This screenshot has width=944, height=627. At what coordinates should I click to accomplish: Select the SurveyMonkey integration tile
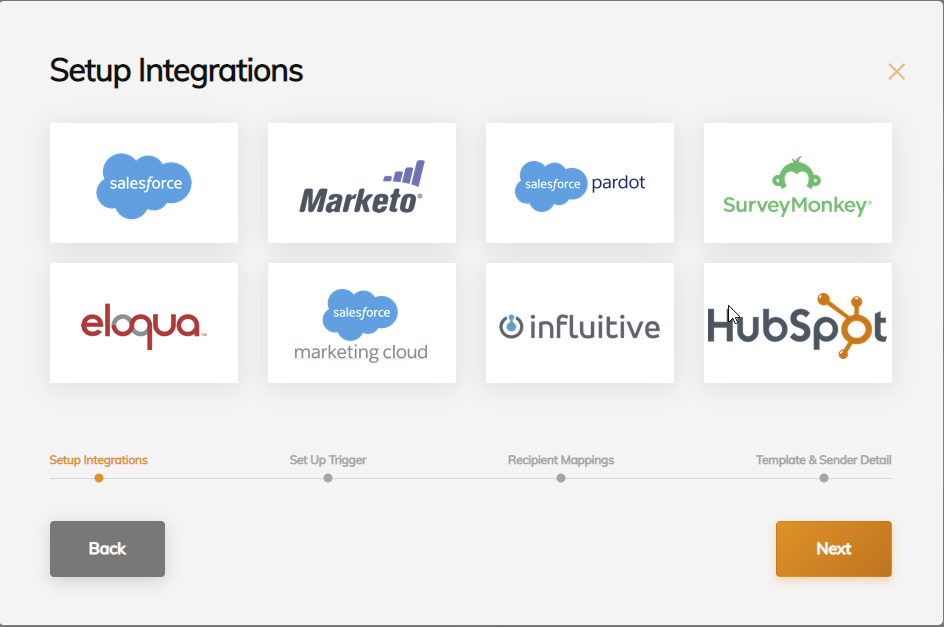click(798, 183)
